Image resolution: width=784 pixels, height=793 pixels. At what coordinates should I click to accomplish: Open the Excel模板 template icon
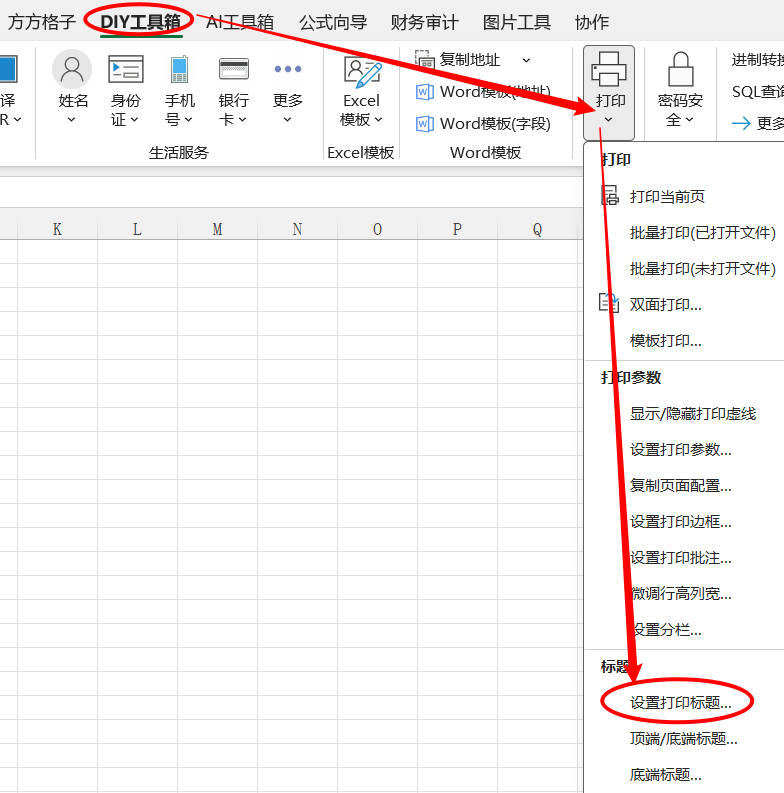(361, 72)
